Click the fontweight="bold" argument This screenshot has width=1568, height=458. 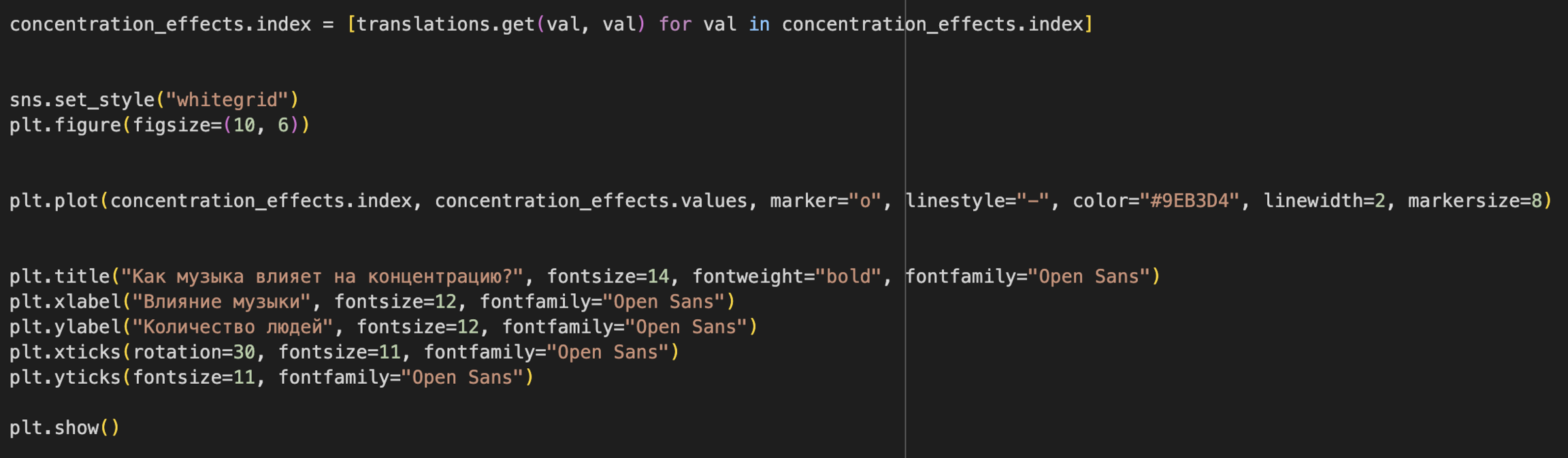pos(786,276)
